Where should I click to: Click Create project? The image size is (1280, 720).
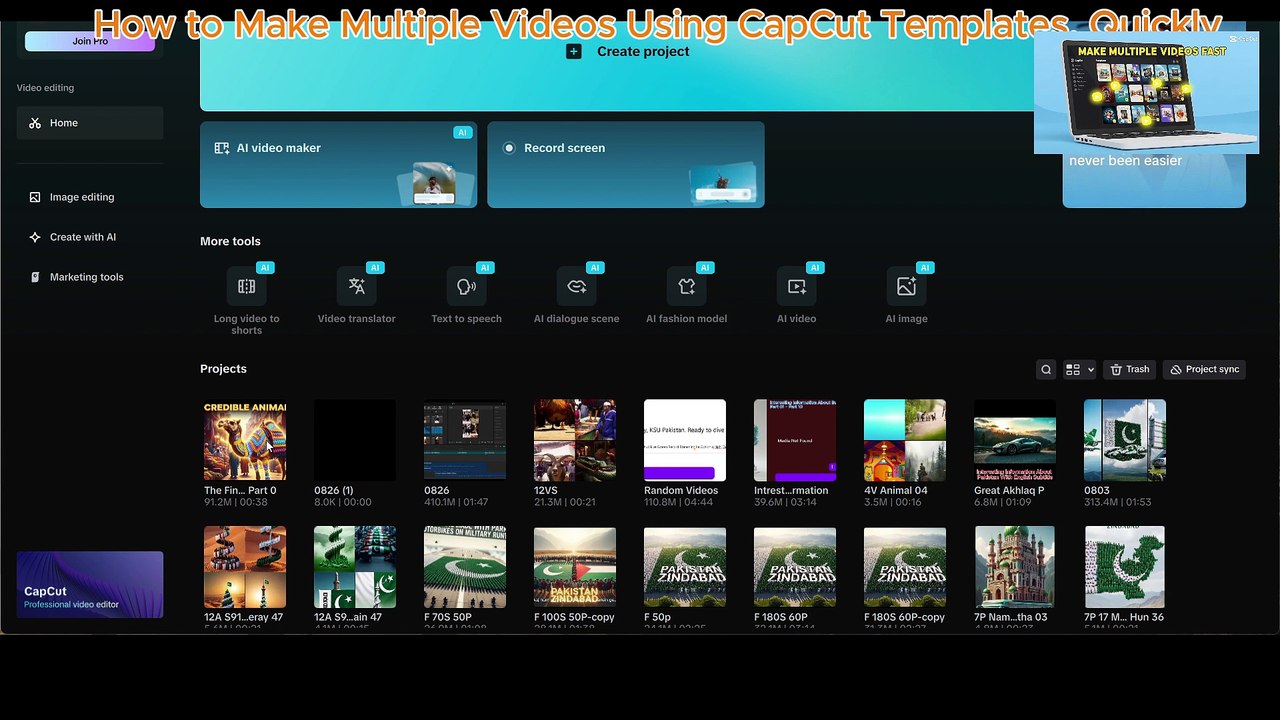point(628,51)
